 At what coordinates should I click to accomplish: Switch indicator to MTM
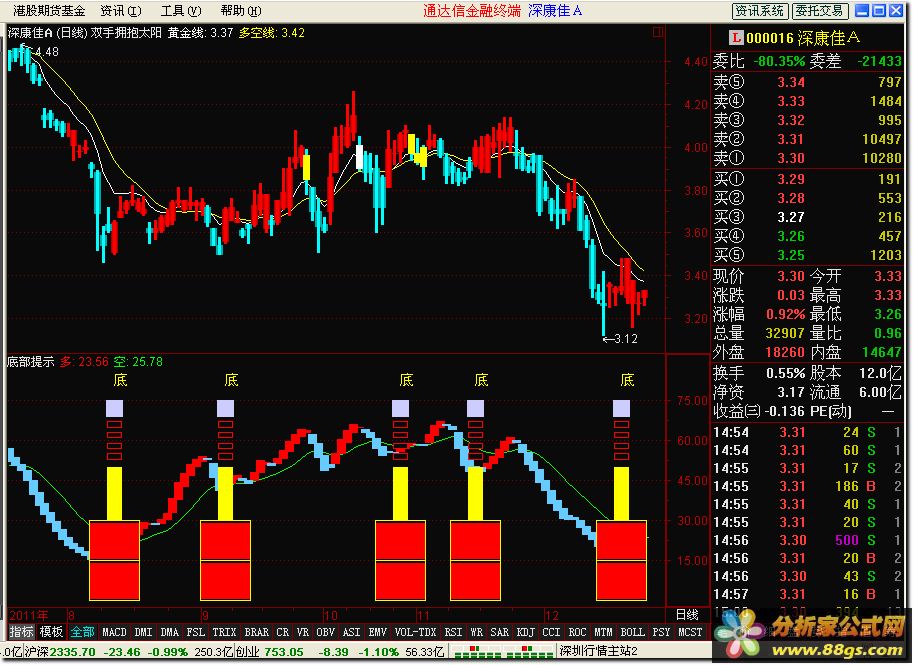click(604, 632)
